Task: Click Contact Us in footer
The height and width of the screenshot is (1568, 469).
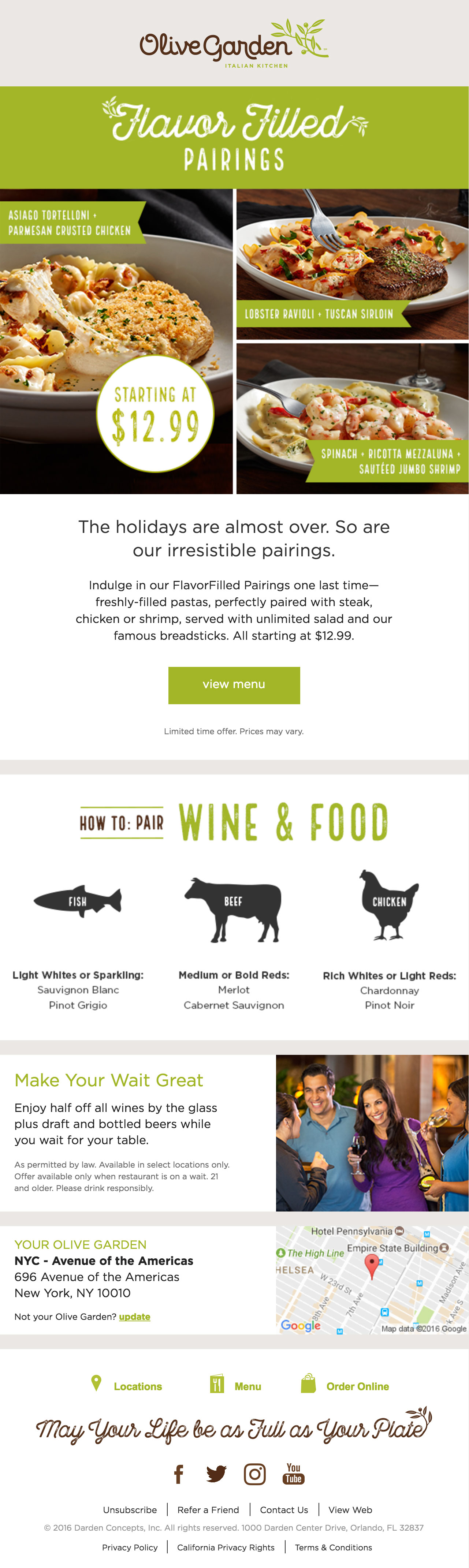Action: pos(284,1509)
